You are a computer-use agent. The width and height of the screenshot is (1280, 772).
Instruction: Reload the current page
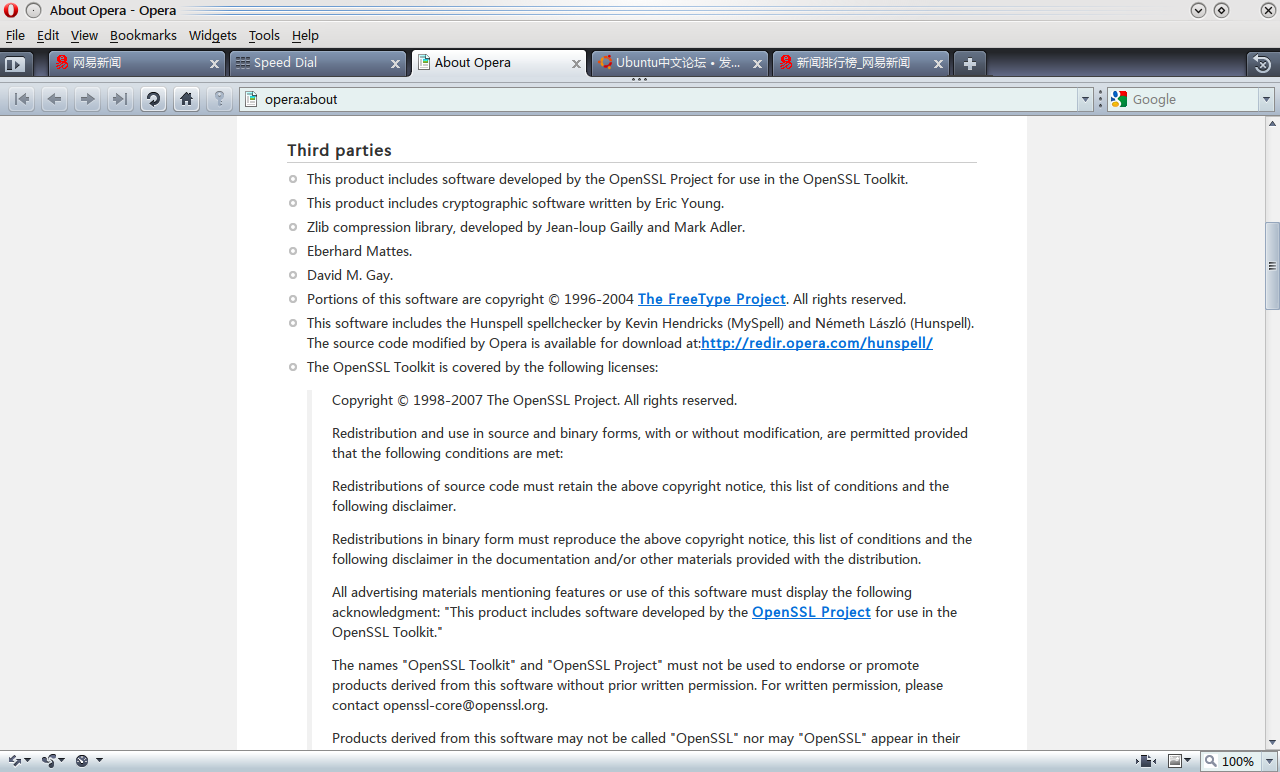point(153,99)
